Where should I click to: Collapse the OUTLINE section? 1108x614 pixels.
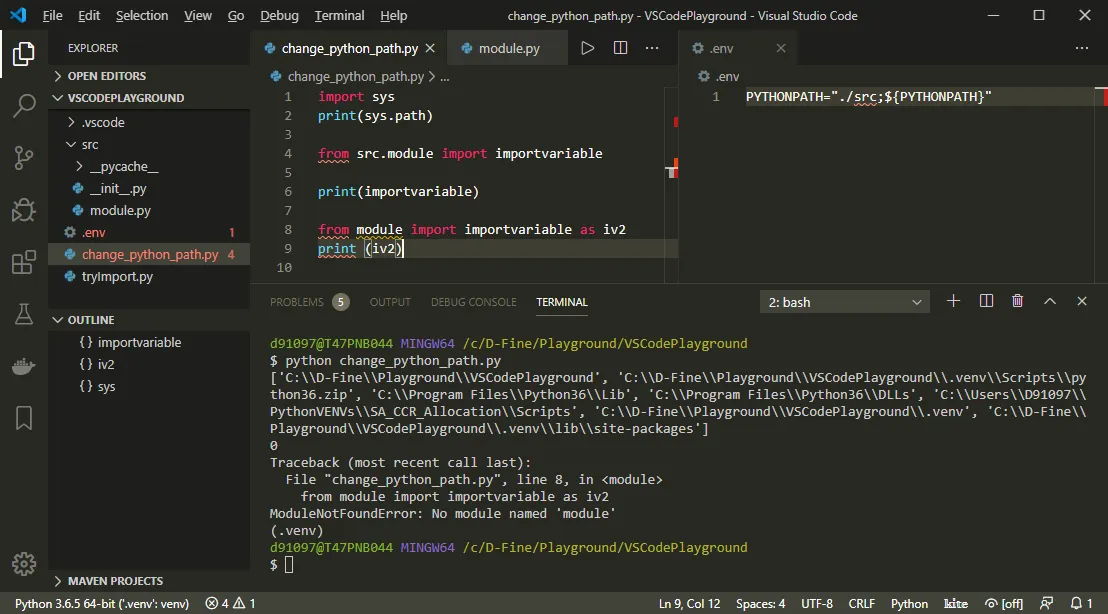[x=149, y=320]
